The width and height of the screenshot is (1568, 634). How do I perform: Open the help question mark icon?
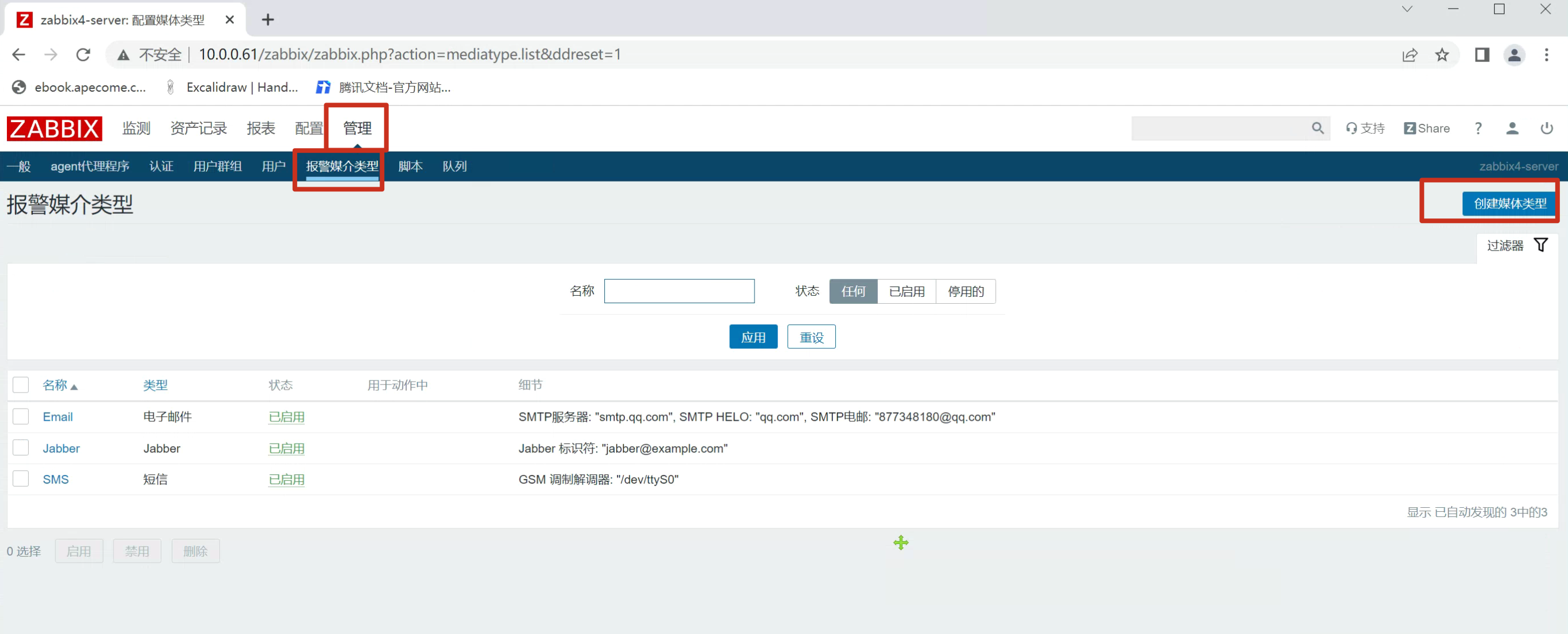[1478, 128]
